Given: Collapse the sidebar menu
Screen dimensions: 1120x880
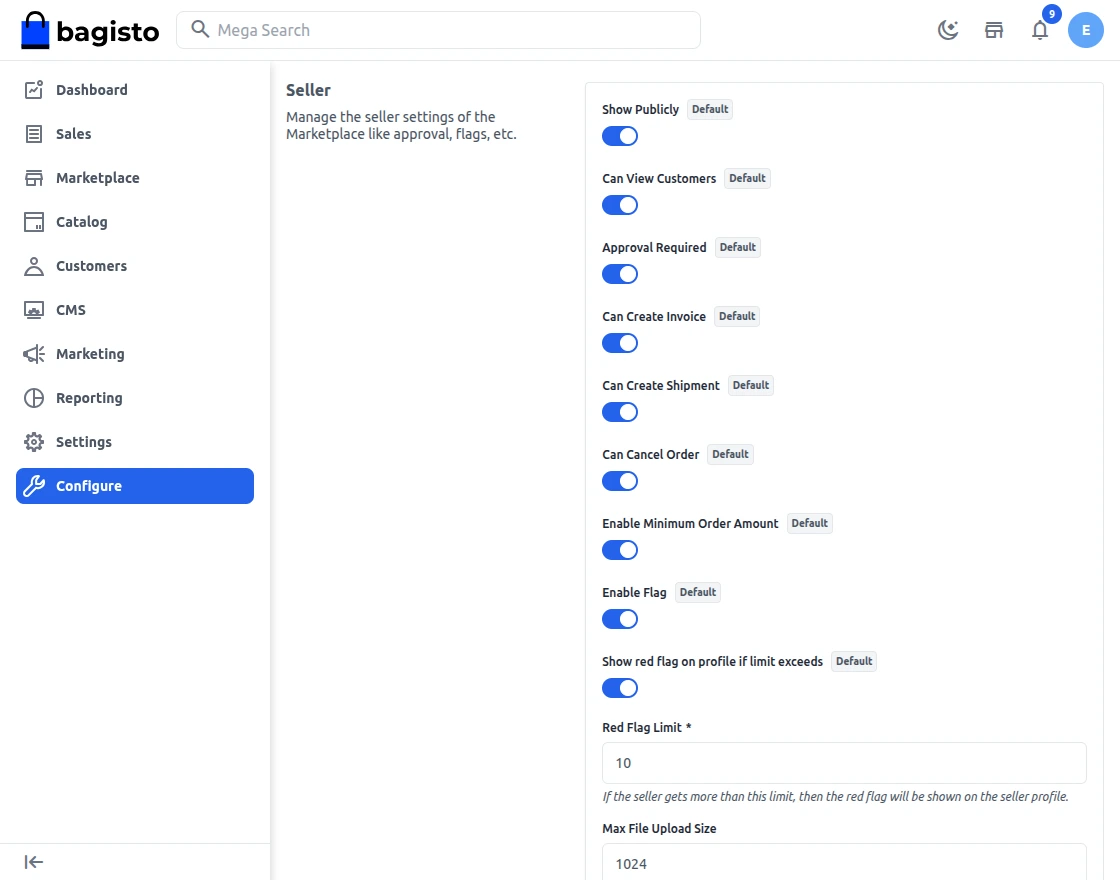Looking at the screenshot, I should pos(34,862).
